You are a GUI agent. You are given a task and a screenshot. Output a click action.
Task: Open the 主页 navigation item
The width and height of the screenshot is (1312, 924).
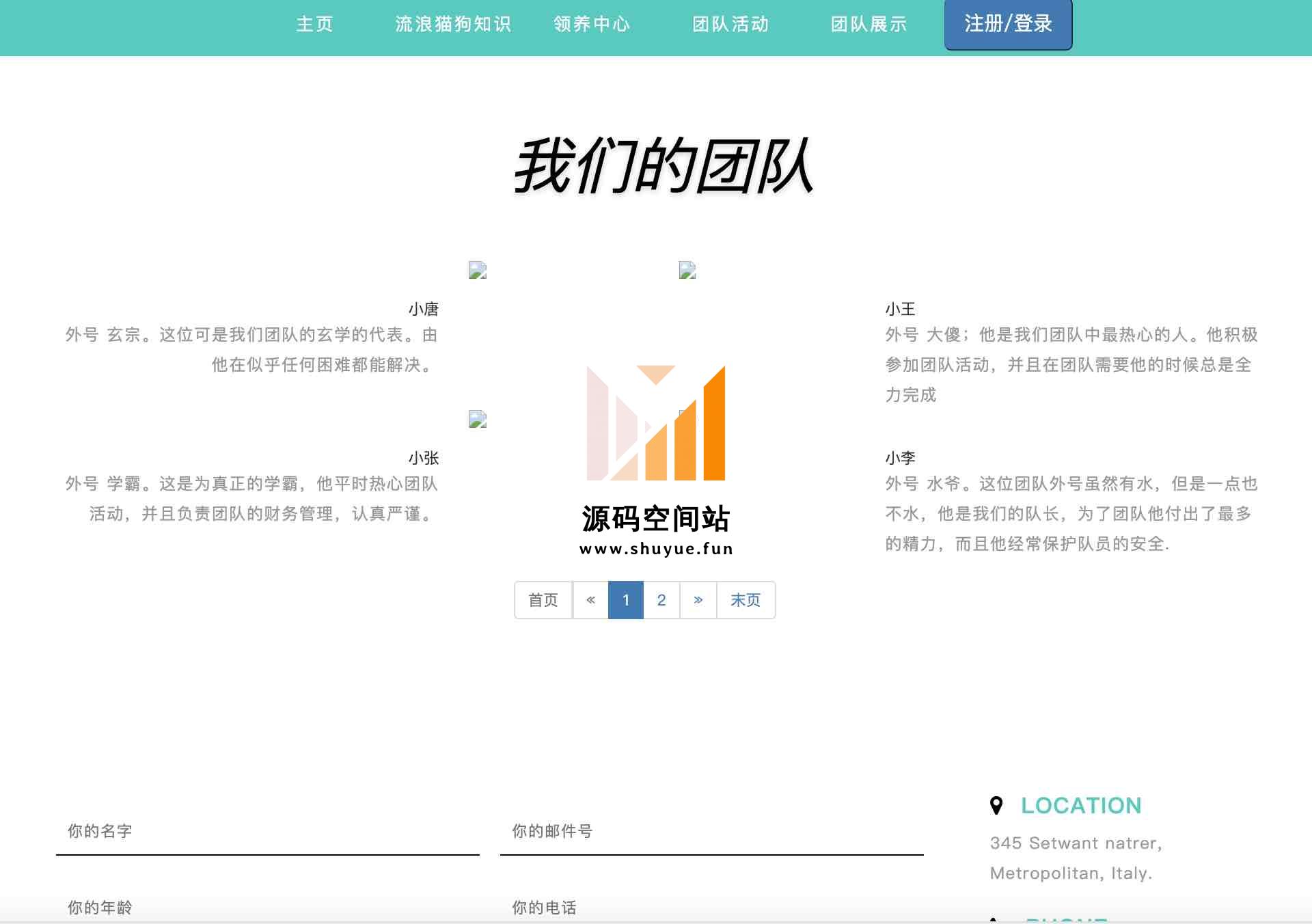click(314, 25)
